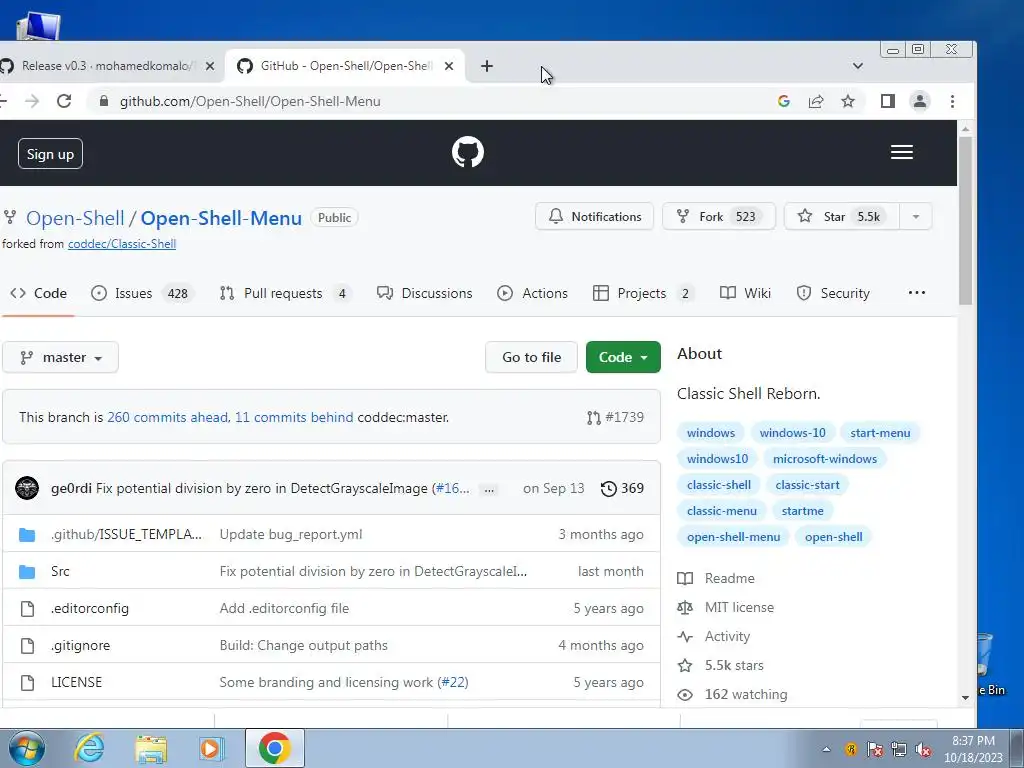The height and width of the screenshot is (768, 1024).
Task: Open the hamburger navigation menu
Action: [x=901, y=152]
